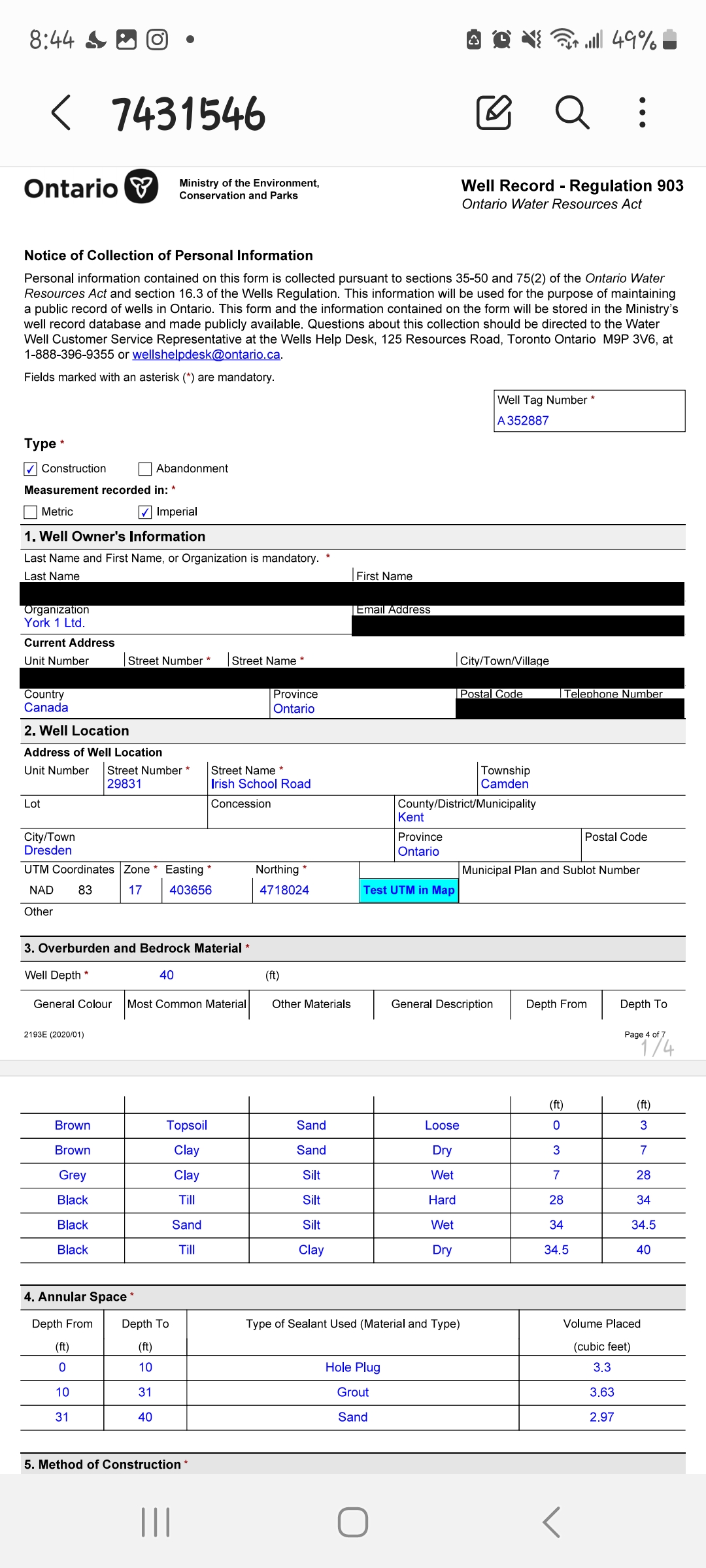The width and height of the screenshot is (706, 1568).
Task: Tap the search magnifier icon
Action: (x=572, y=112)
